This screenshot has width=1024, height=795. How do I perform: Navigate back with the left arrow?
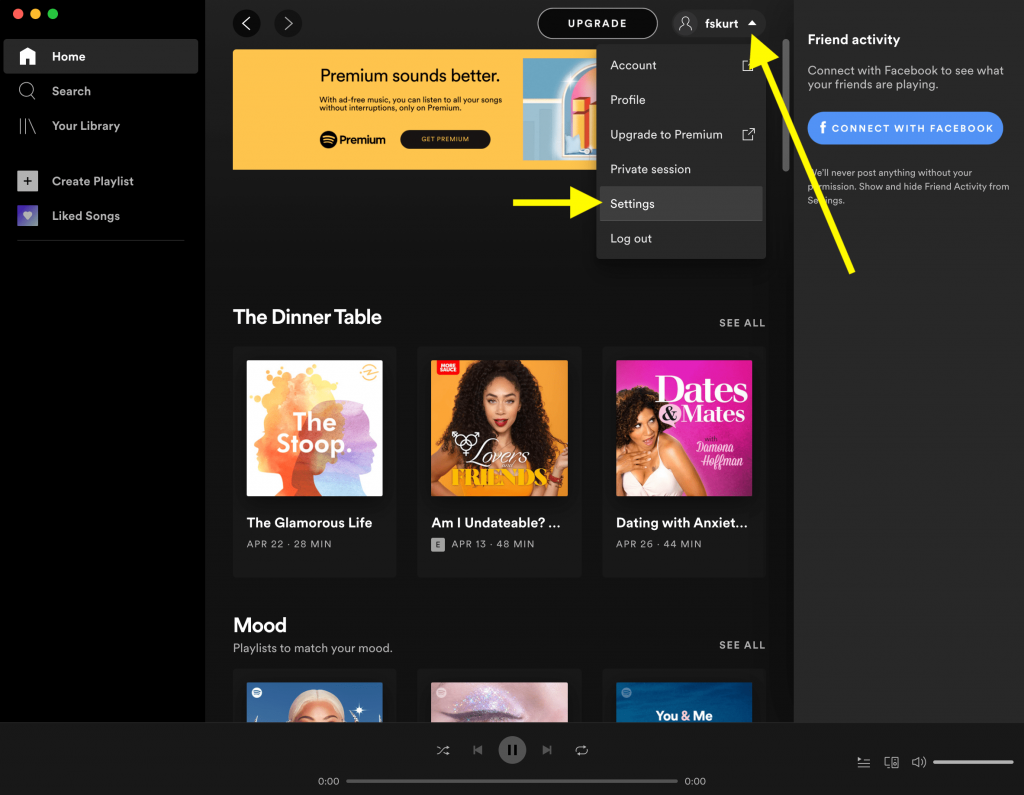(246, 24)
